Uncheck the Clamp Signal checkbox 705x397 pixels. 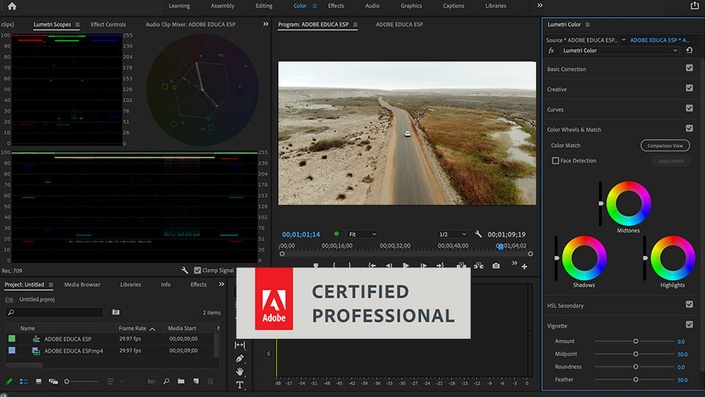(197, 270)
